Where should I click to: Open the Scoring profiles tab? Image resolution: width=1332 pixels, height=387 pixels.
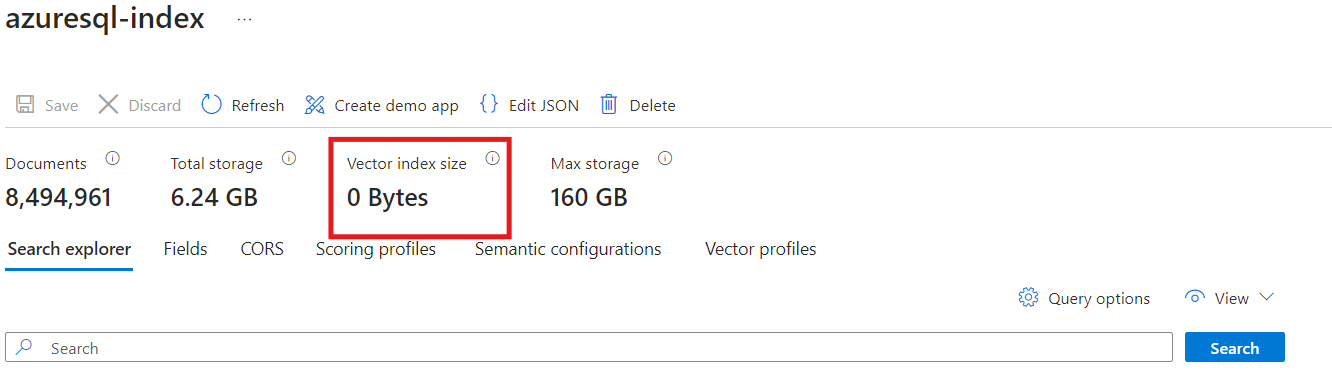point(376,249)
